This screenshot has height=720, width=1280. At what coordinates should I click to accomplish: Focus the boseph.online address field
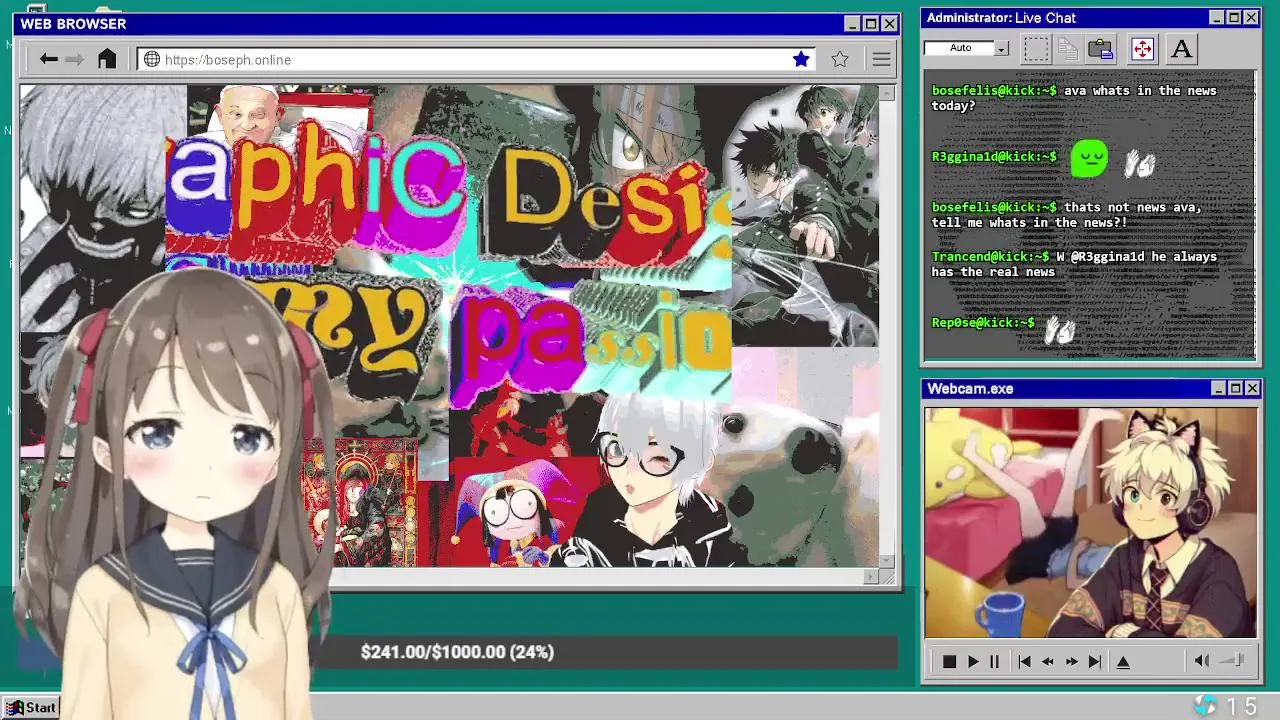pyautogui.click(x=477, y=60)
